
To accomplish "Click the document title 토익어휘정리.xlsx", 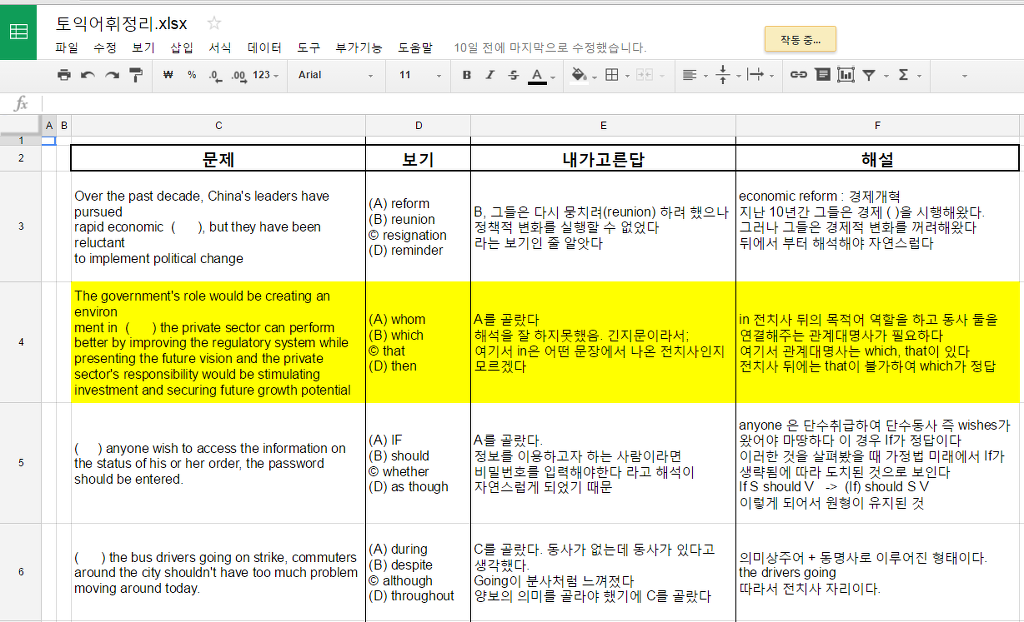I will (121, 24).
